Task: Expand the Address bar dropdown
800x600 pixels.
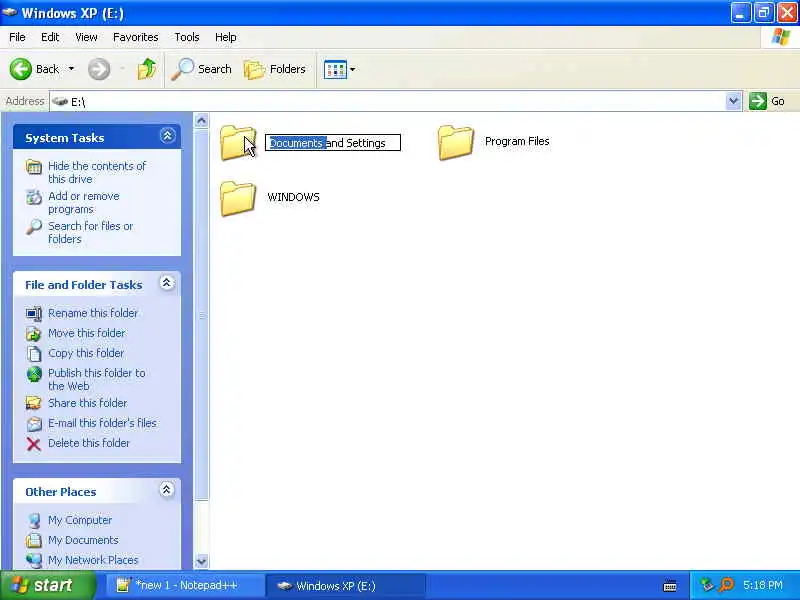Action: (x=733, y=101)
